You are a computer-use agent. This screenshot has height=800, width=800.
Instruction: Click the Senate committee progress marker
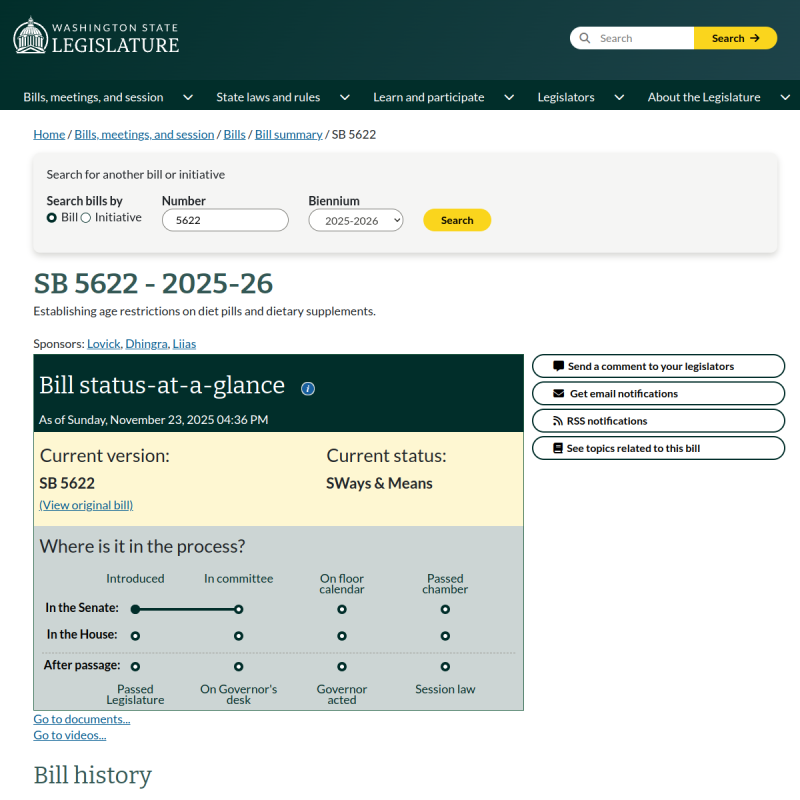[238, 608]
